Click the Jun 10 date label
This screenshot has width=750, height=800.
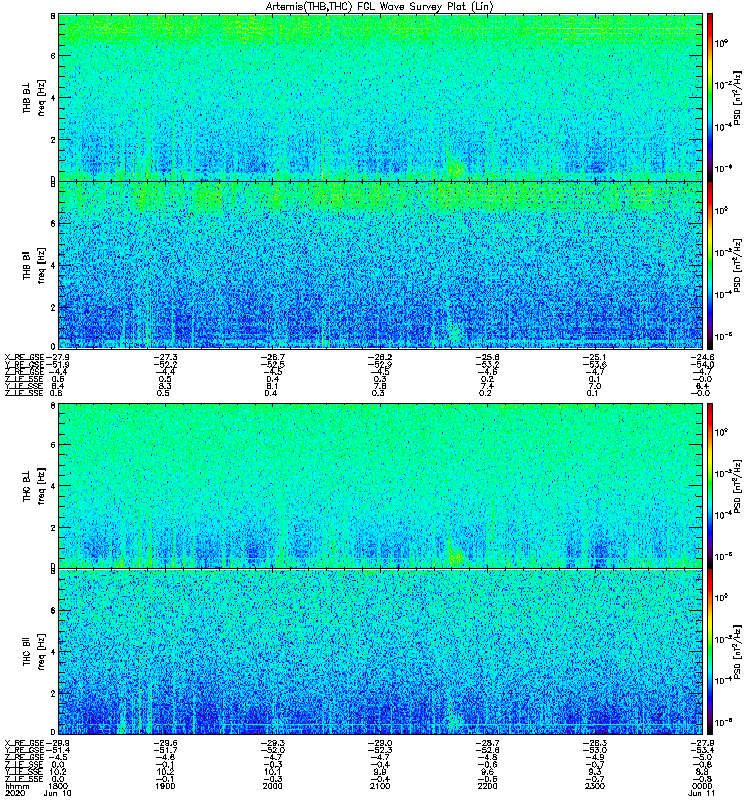[x=58, y=793]
